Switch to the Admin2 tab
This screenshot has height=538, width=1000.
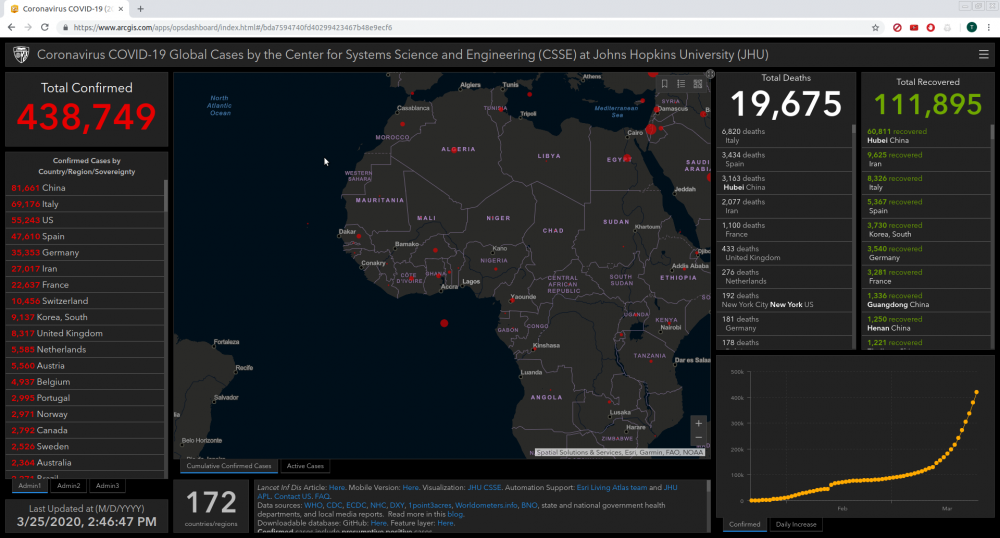pos(68,486)
